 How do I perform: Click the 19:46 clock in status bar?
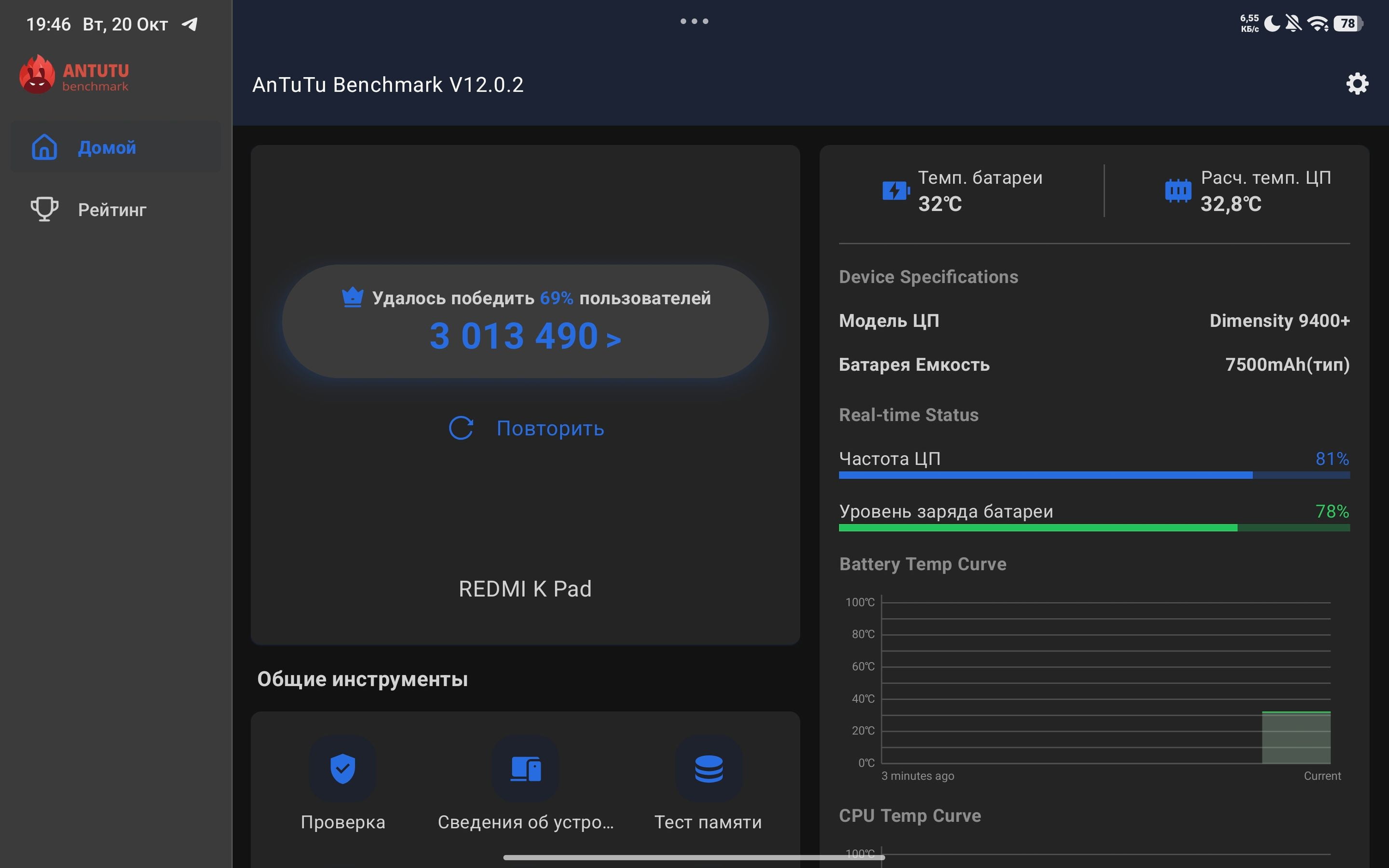pos(49,24)
